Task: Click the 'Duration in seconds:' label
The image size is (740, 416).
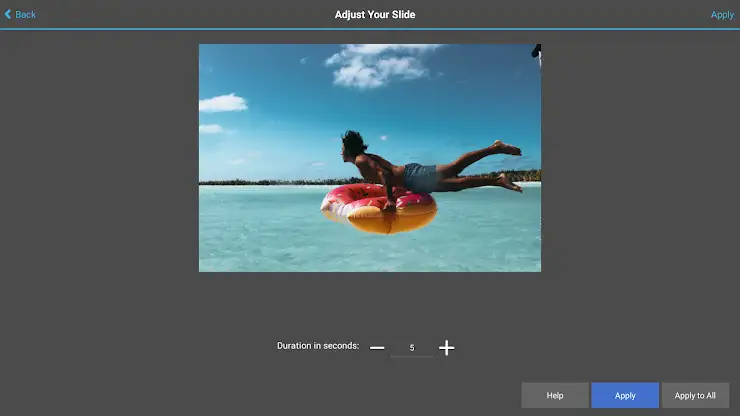Action: [x=318, y=346]
